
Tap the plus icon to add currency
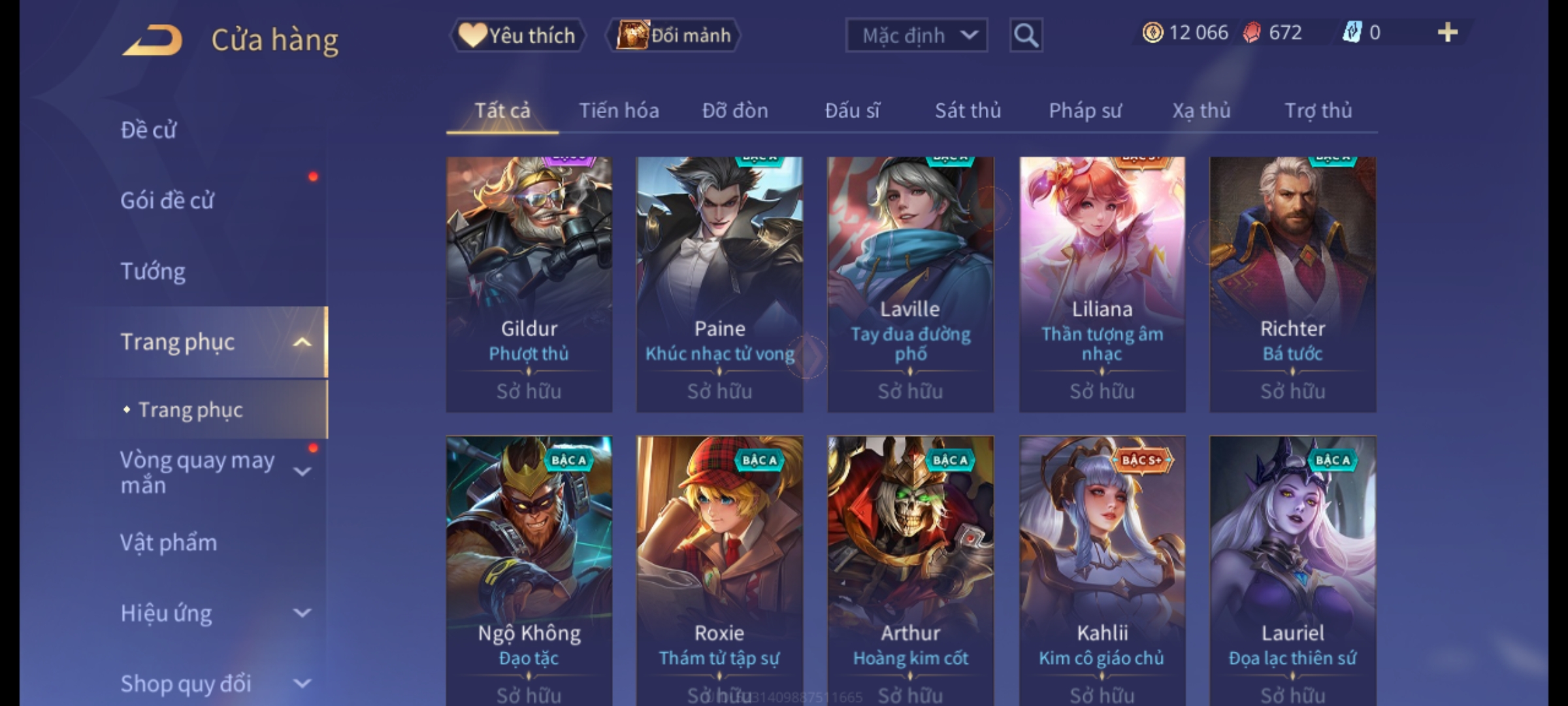coord(1448,32)
